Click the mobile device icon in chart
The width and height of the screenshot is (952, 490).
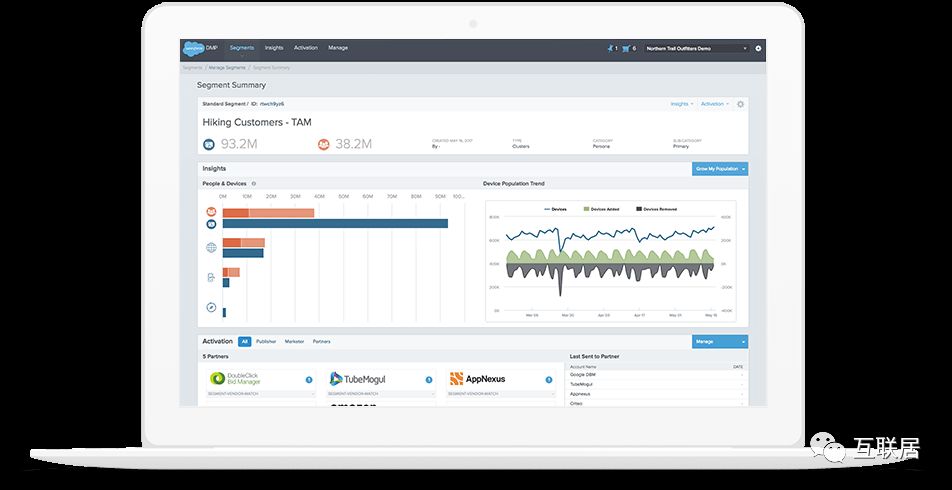click(x=211, y=277)
